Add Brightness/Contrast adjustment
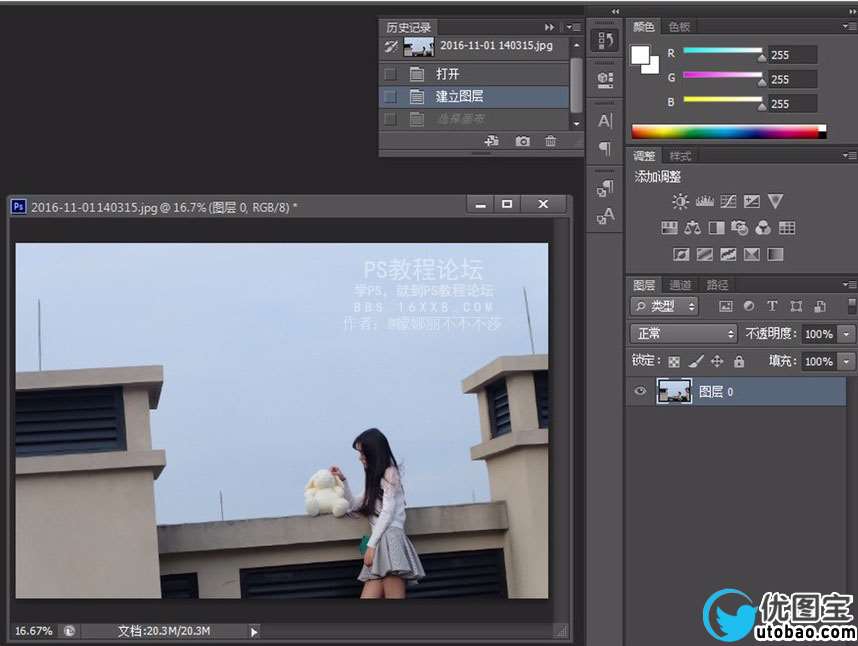This screenshot has height=646, width=858. pos(680,202)
